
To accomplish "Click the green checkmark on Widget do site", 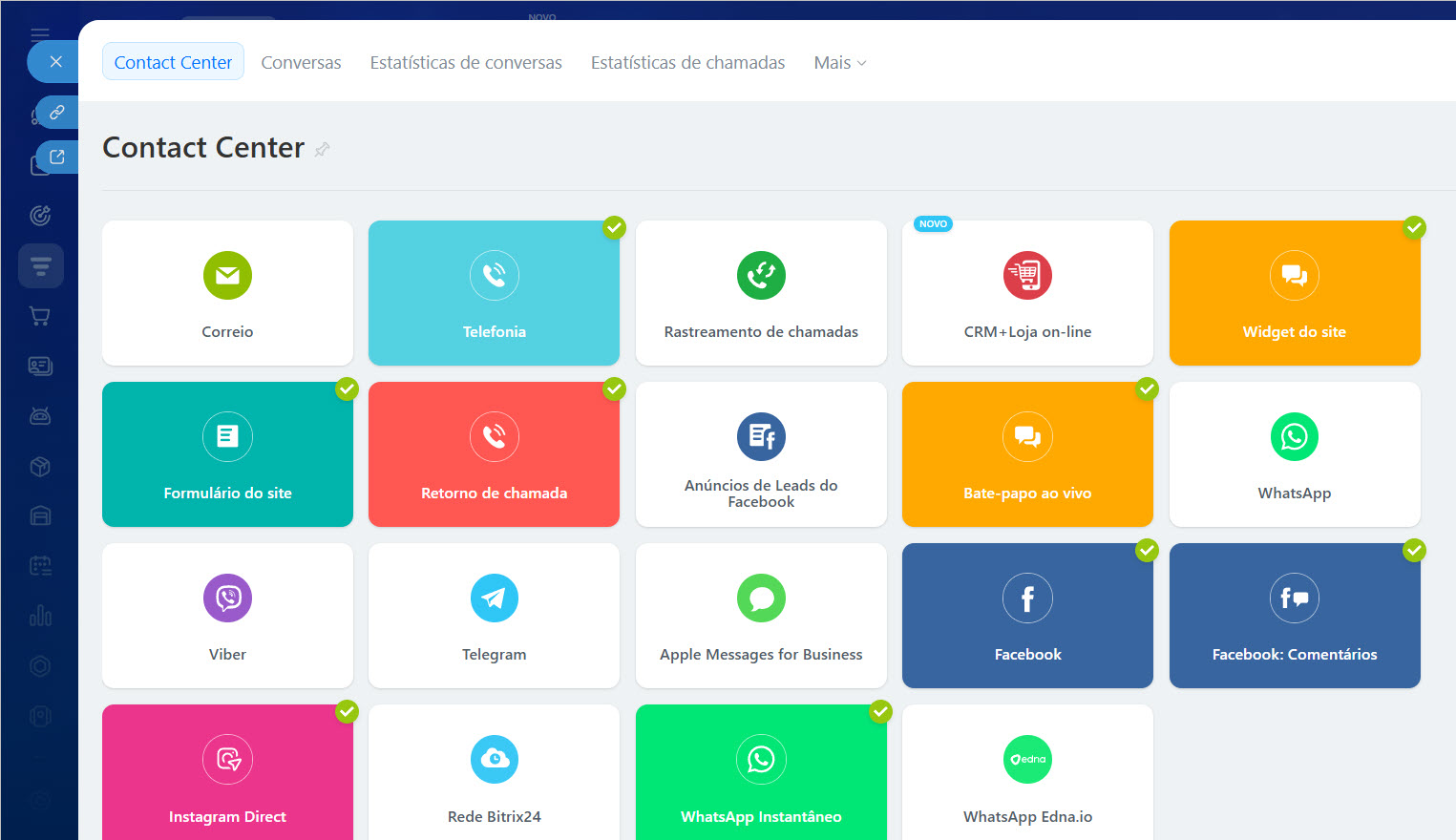I will pyautogui.click(x=1414, y=227).
